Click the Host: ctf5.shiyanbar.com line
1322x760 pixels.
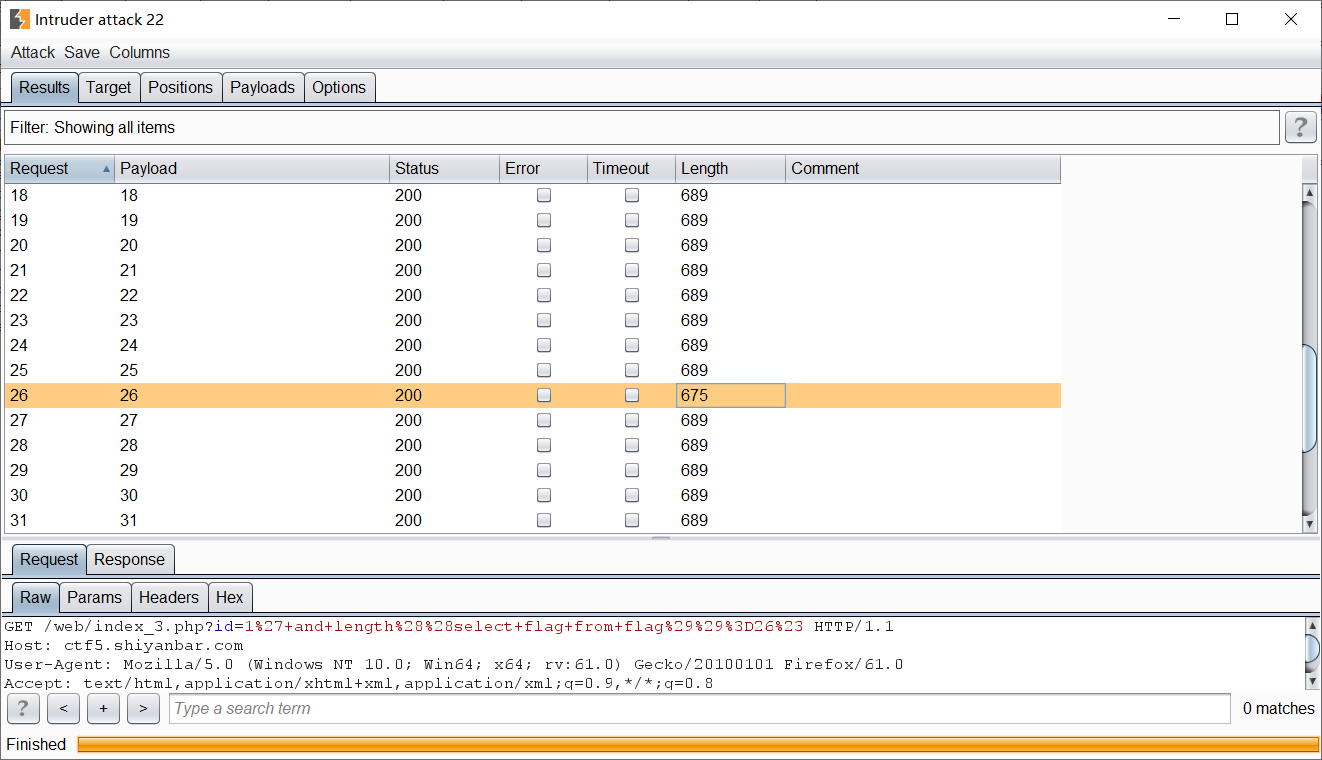[x=124, y=646]
